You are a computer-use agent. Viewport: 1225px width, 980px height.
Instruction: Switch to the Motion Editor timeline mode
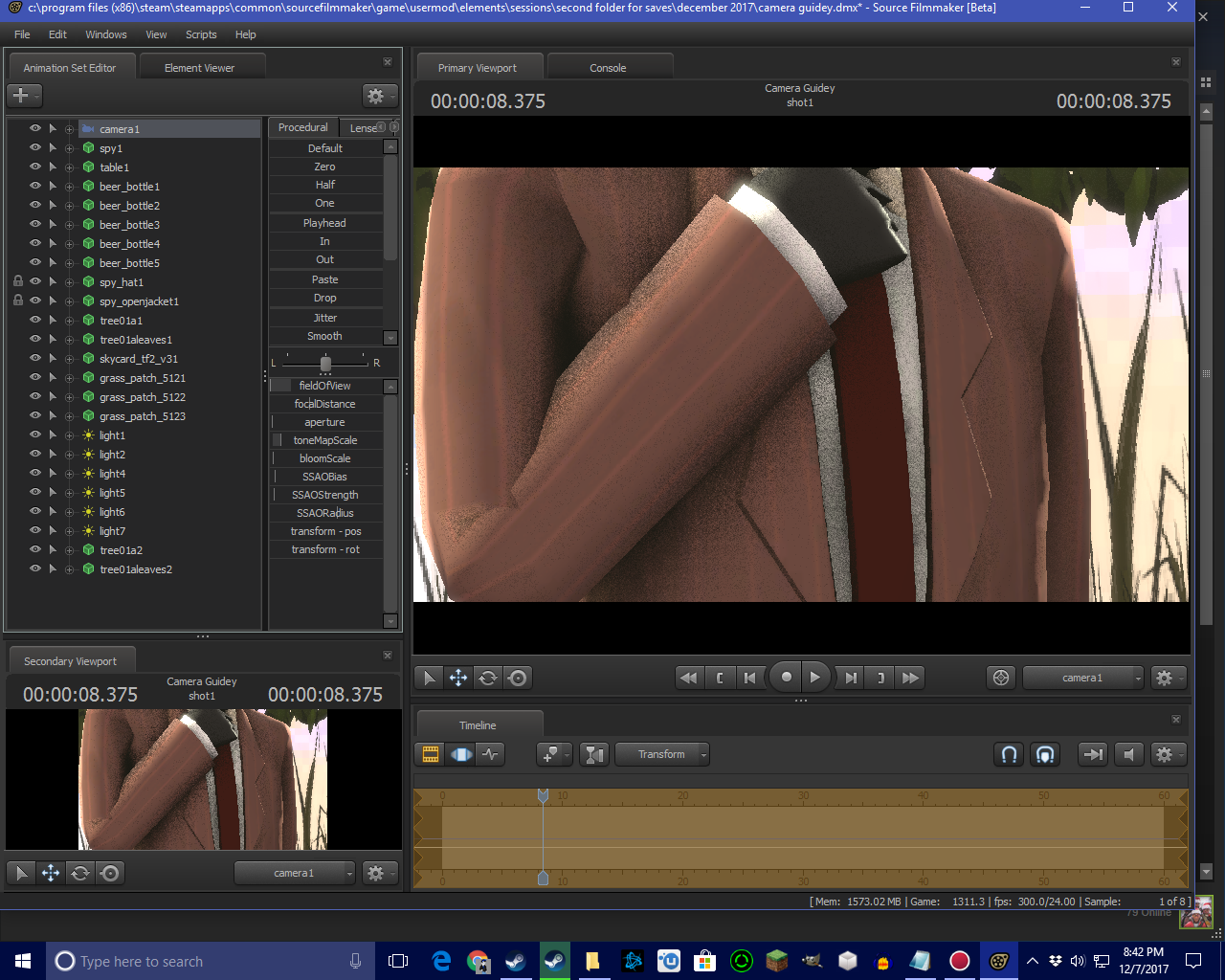[x=461, y=754]
